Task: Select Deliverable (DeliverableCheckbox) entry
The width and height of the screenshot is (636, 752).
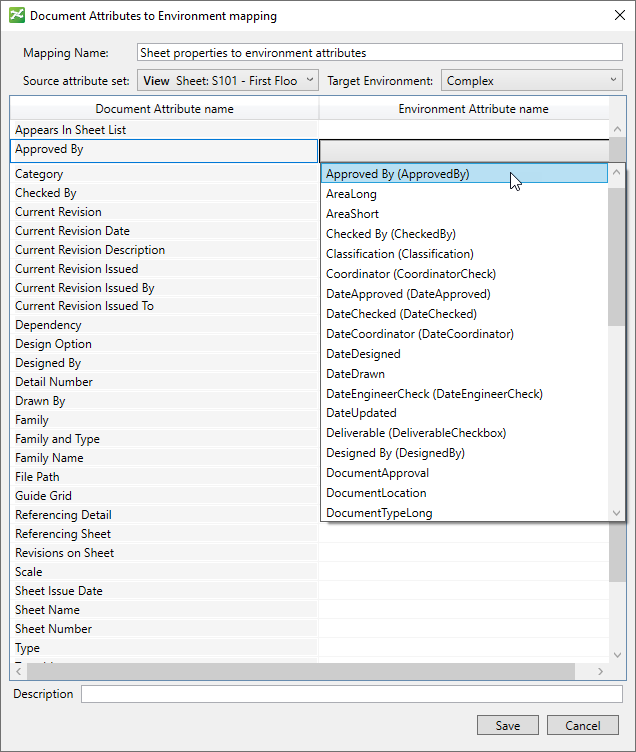Action: 464,433
